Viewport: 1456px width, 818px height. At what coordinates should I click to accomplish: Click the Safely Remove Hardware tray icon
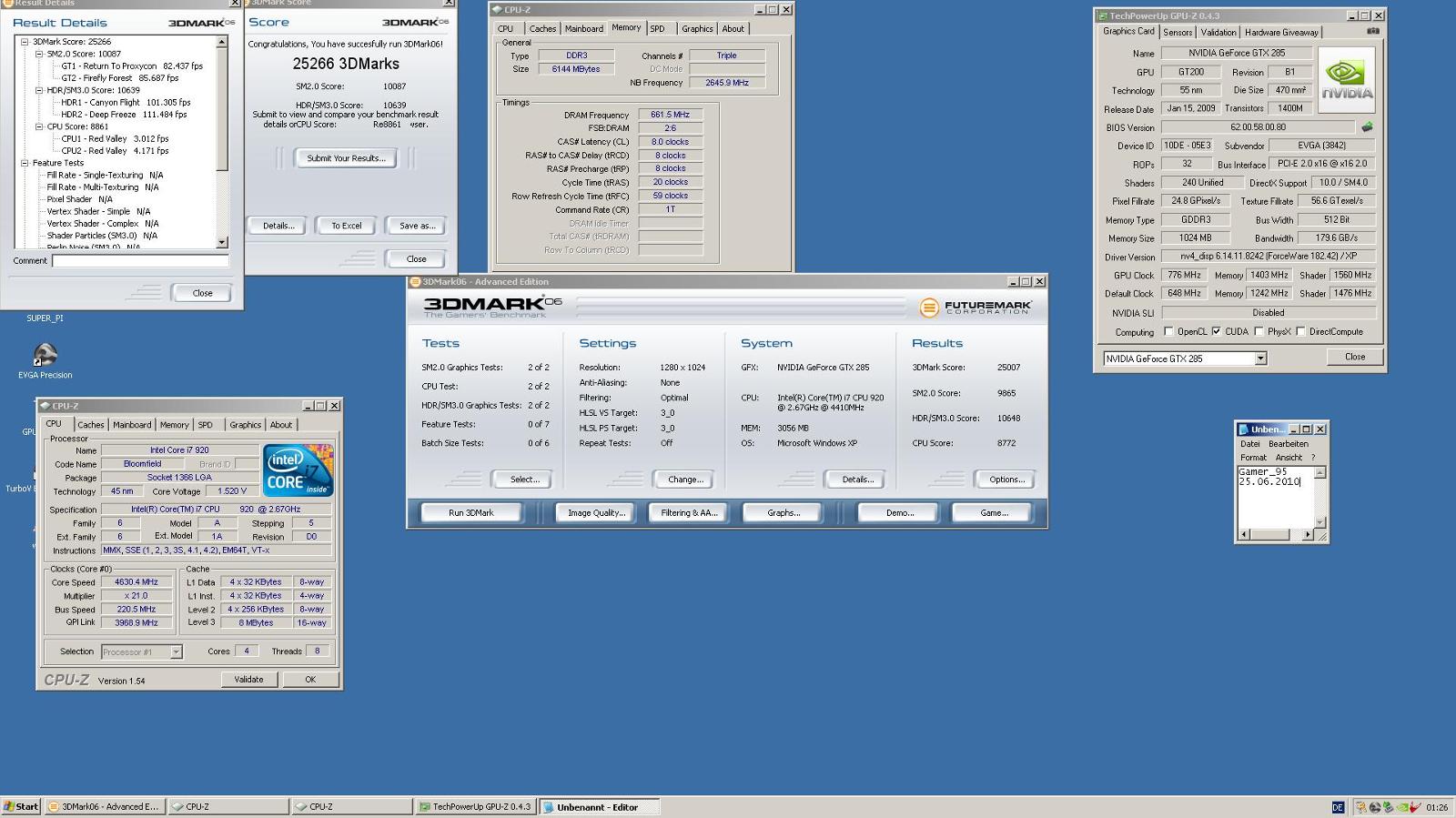coord(1389,807)
